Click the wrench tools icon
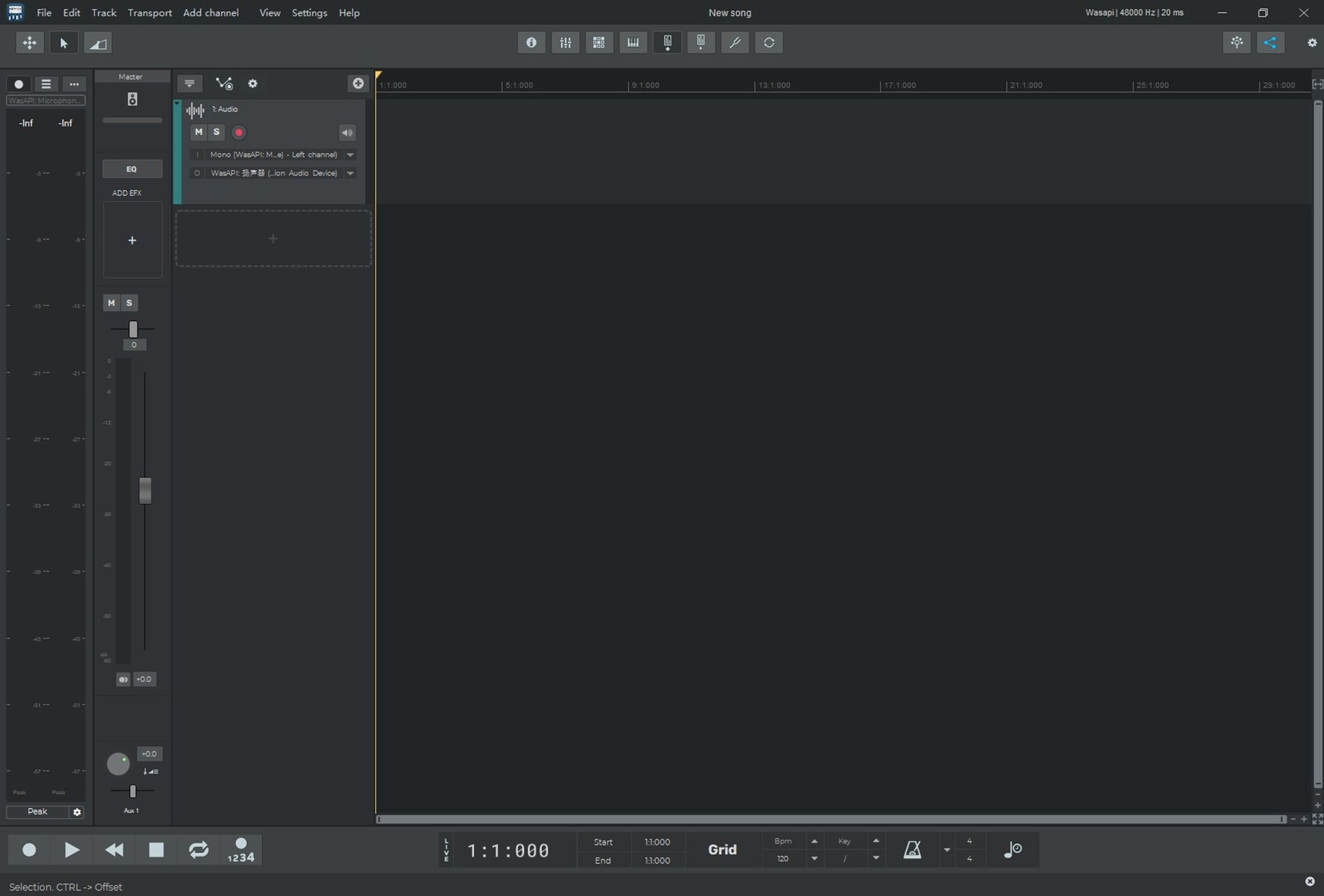1324x896 pixels. pyautogui.click(x=735, y=43)
